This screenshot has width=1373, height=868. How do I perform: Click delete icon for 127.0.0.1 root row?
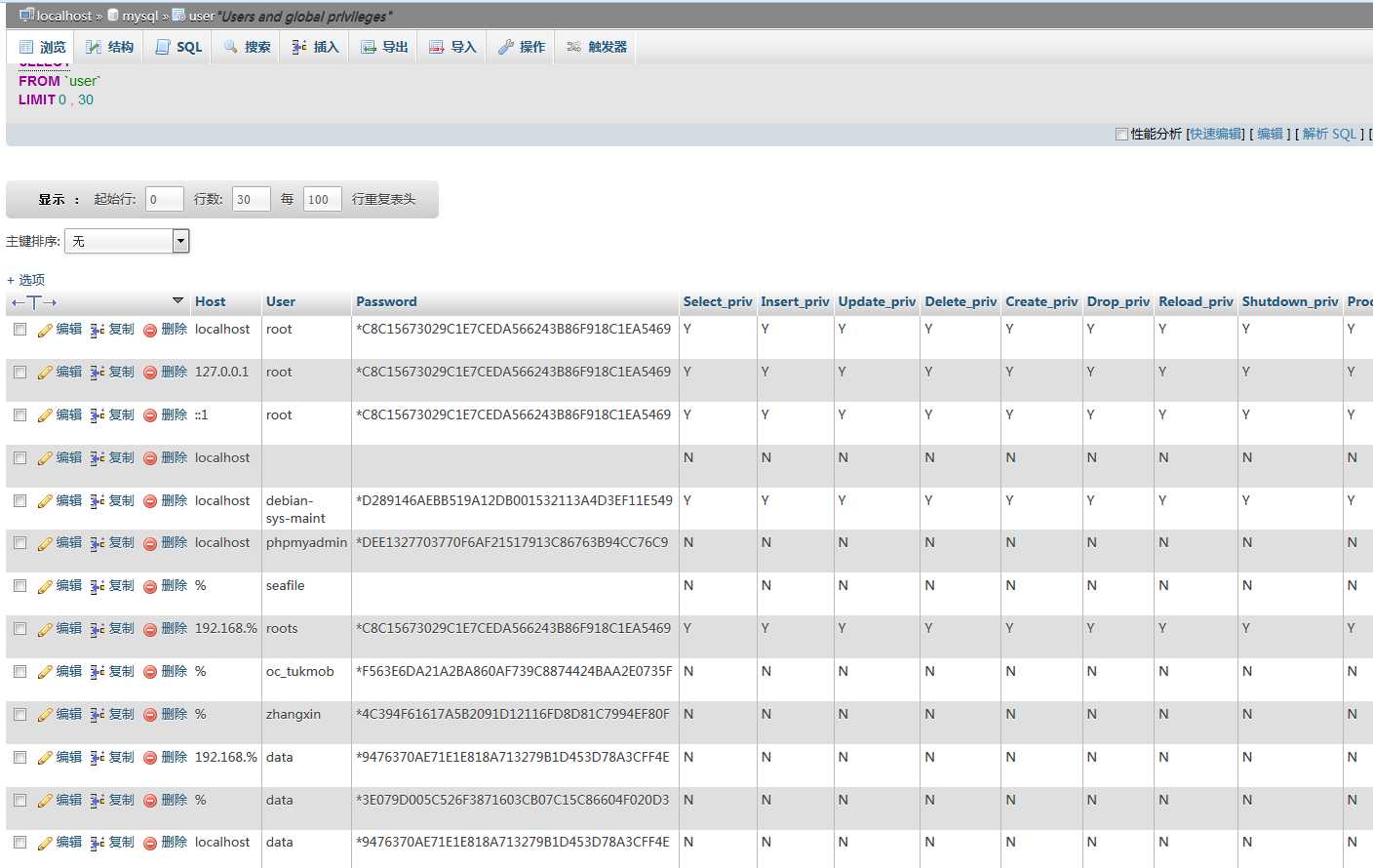[150, 374]
